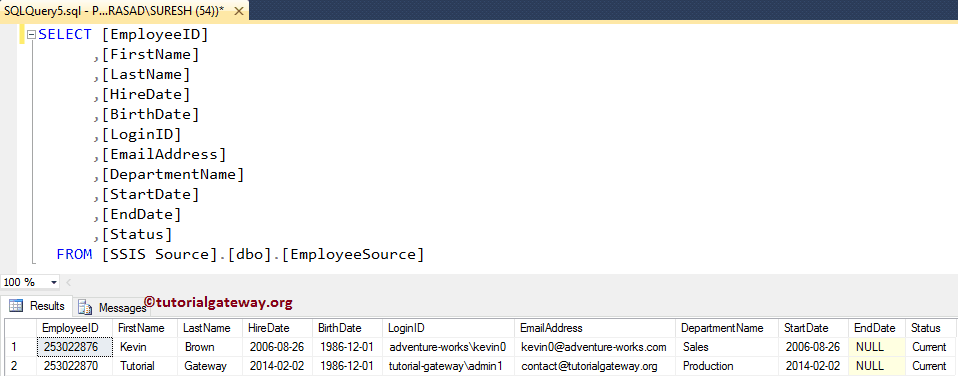Viewport: 958px width, 376px height.
Task: Click the EmployeeID column header
Action: point(75,328)
